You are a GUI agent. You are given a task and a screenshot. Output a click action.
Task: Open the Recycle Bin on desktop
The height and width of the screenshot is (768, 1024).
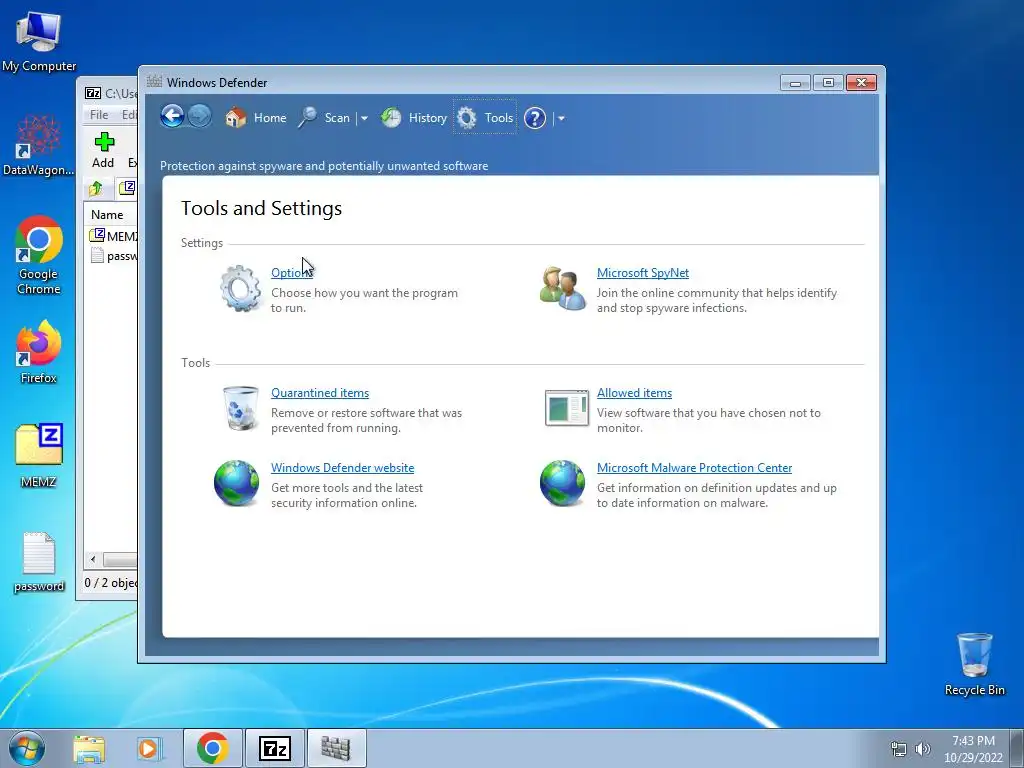974,664
